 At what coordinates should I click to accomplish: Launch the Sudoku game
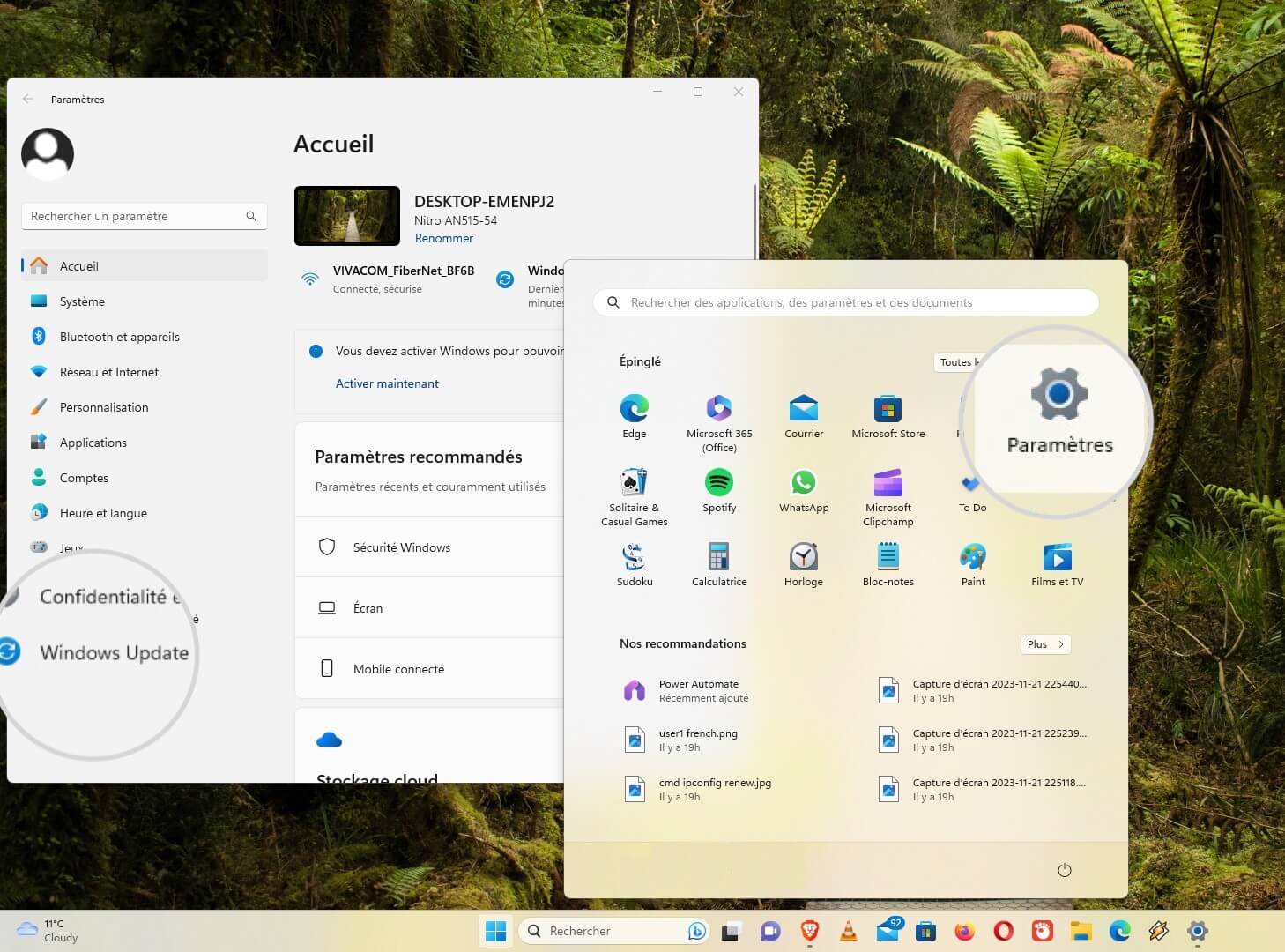pyautogui.click(x=635, y=564)
